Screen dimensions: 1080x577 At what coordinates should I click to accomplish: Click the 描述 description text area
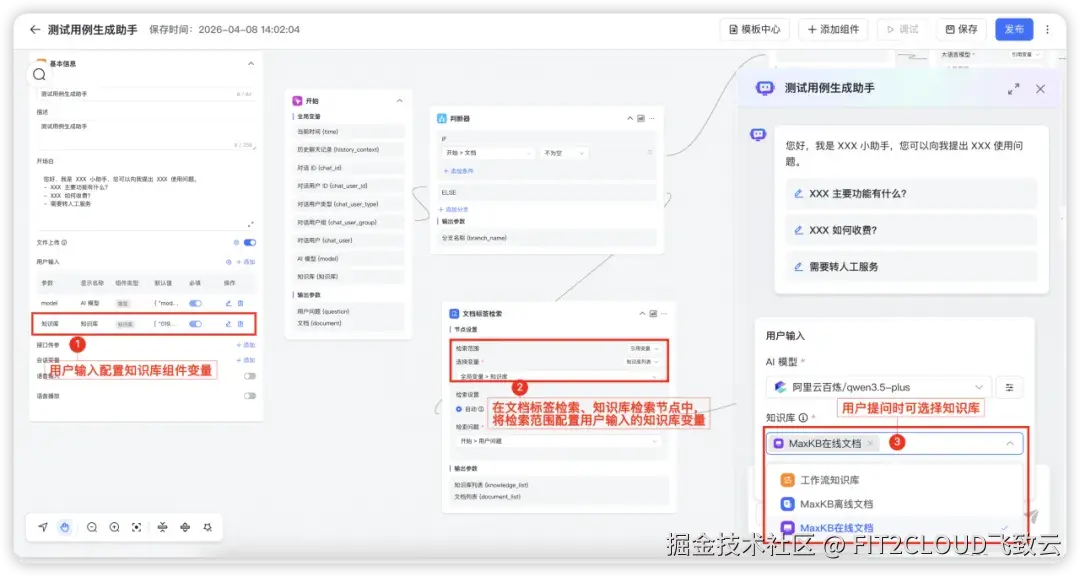click(146, 134)
